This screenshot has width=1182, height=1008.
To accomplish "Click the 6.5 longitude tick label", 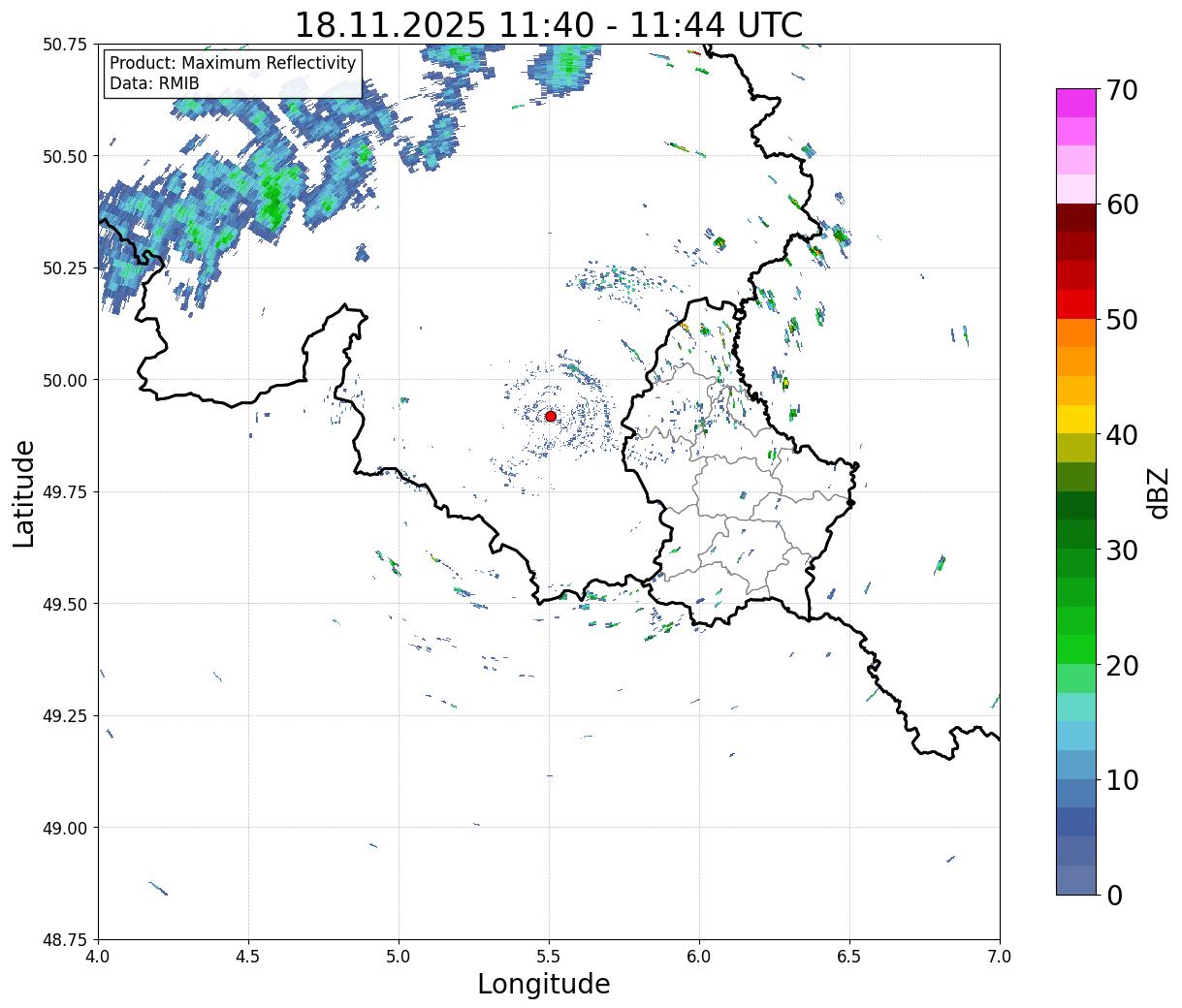I will (x=849, y=956).
